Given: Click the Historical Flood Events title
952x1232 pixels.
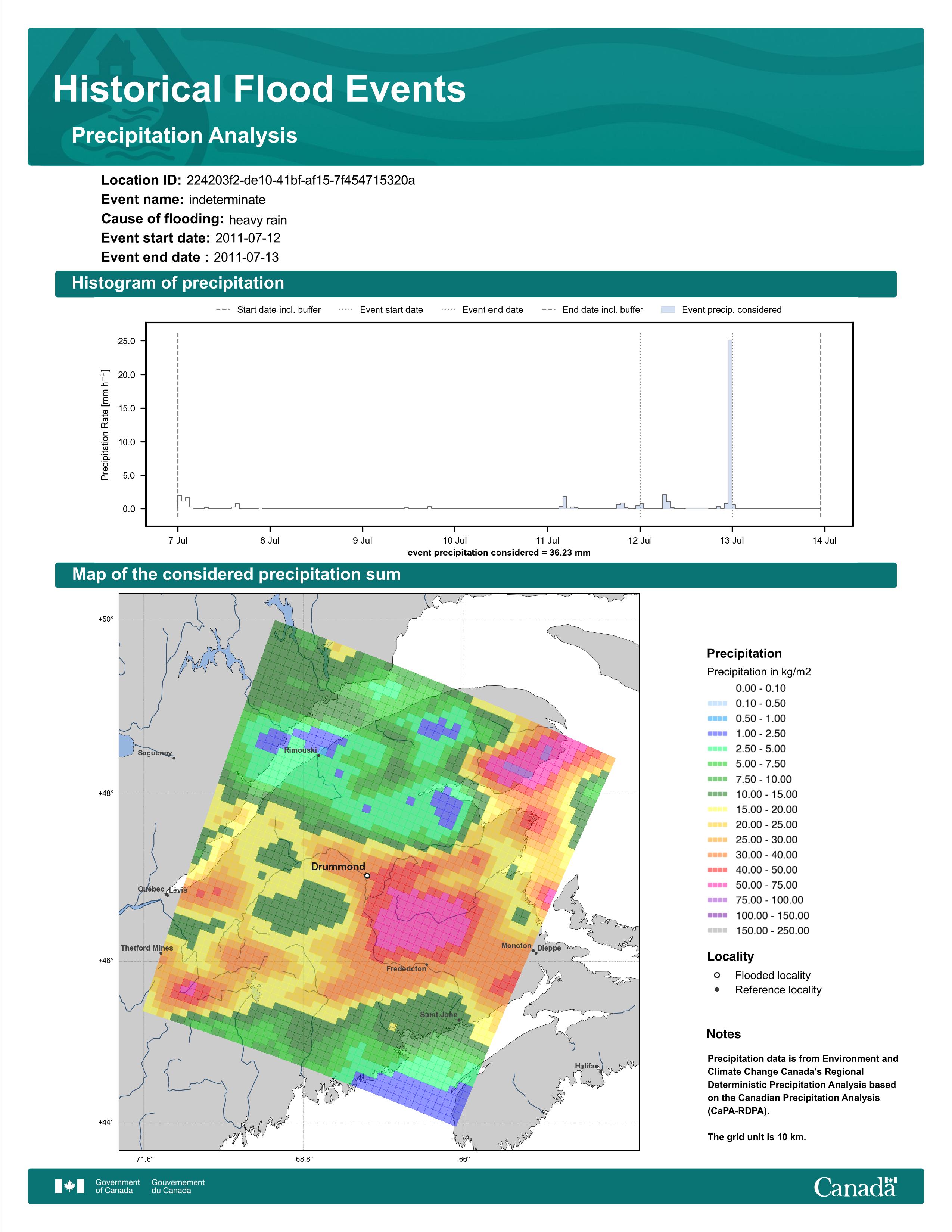Looking at the screenshot, I should tap(259, 89).
